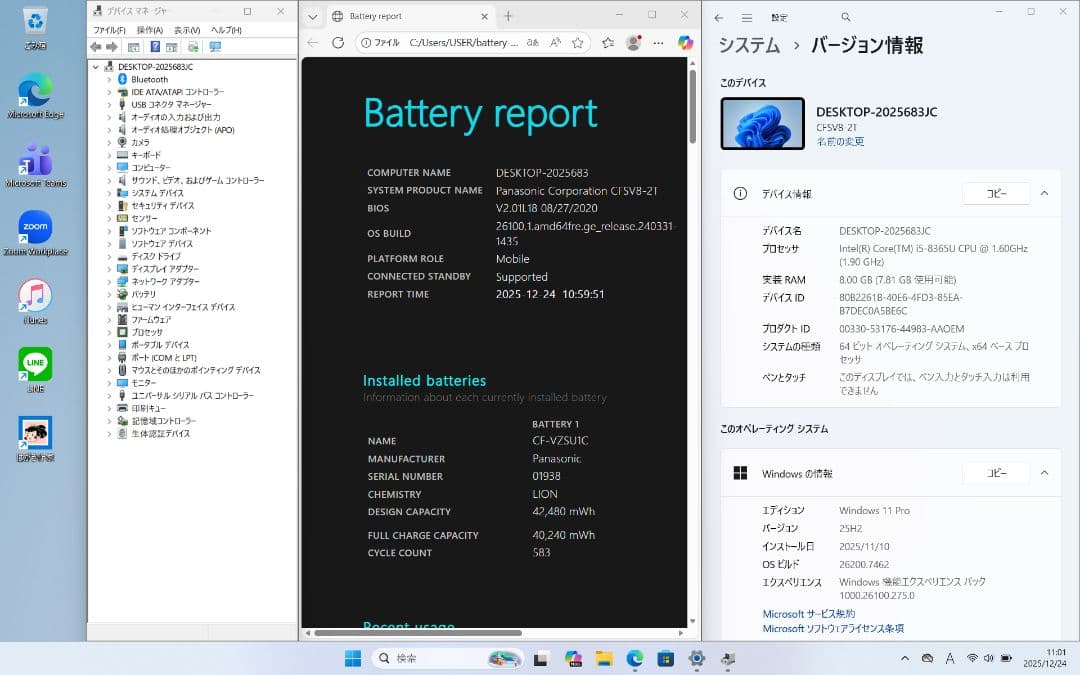
Task: Reload the Battery report page in Edge
Action: click(x=338, y=43)
